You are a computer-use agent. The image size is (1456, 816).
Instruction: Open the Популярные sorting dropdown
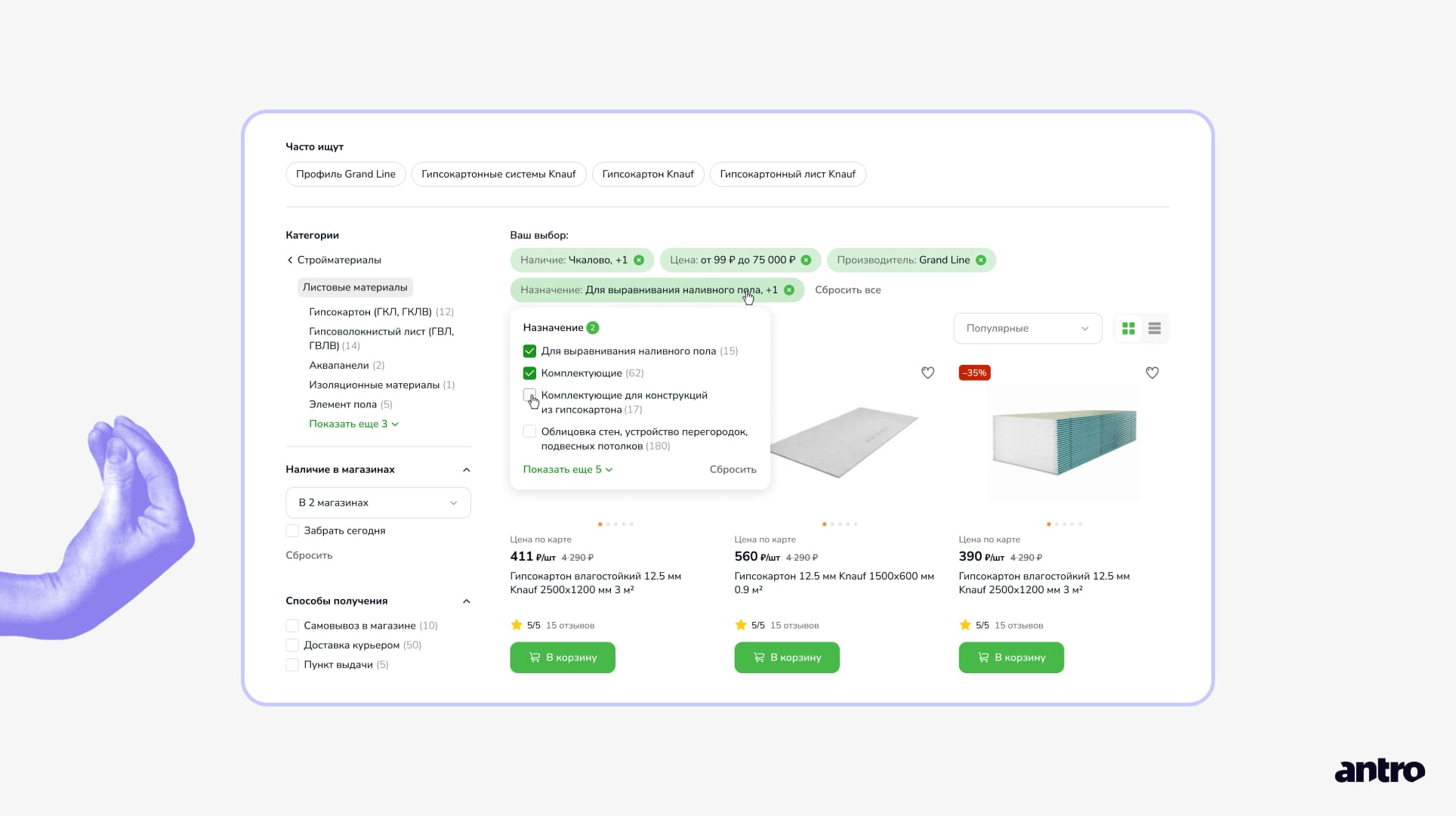1027,329
